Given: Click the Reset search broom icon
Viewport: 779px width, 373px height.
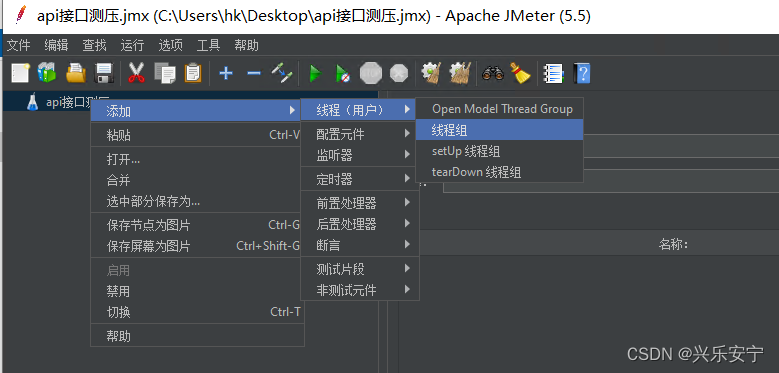Looking at the screenshot, I should point(520,74).
